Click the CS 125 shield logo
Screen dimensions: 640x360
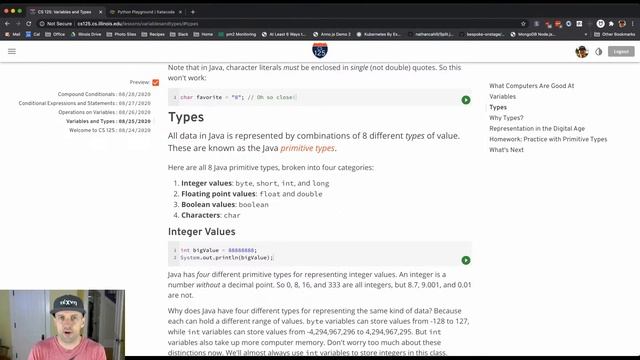pyautogui.click(x=320, y=51)
